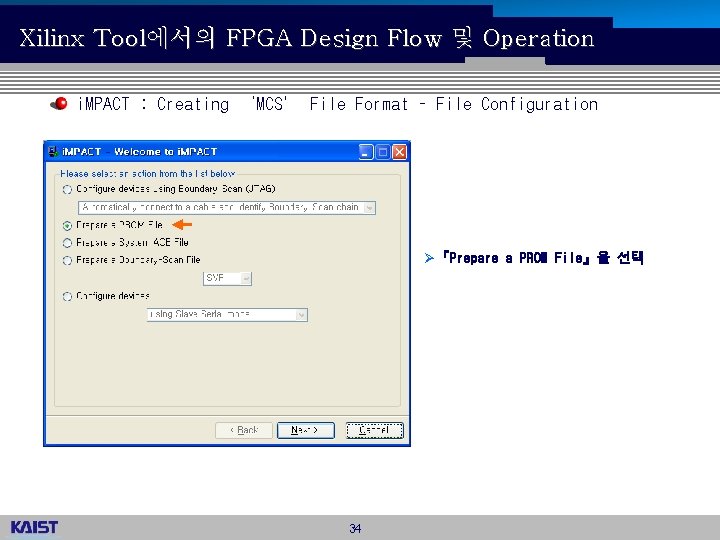The image size is (720, 540).
Task: Click the Back button
Action: [244, 430]
